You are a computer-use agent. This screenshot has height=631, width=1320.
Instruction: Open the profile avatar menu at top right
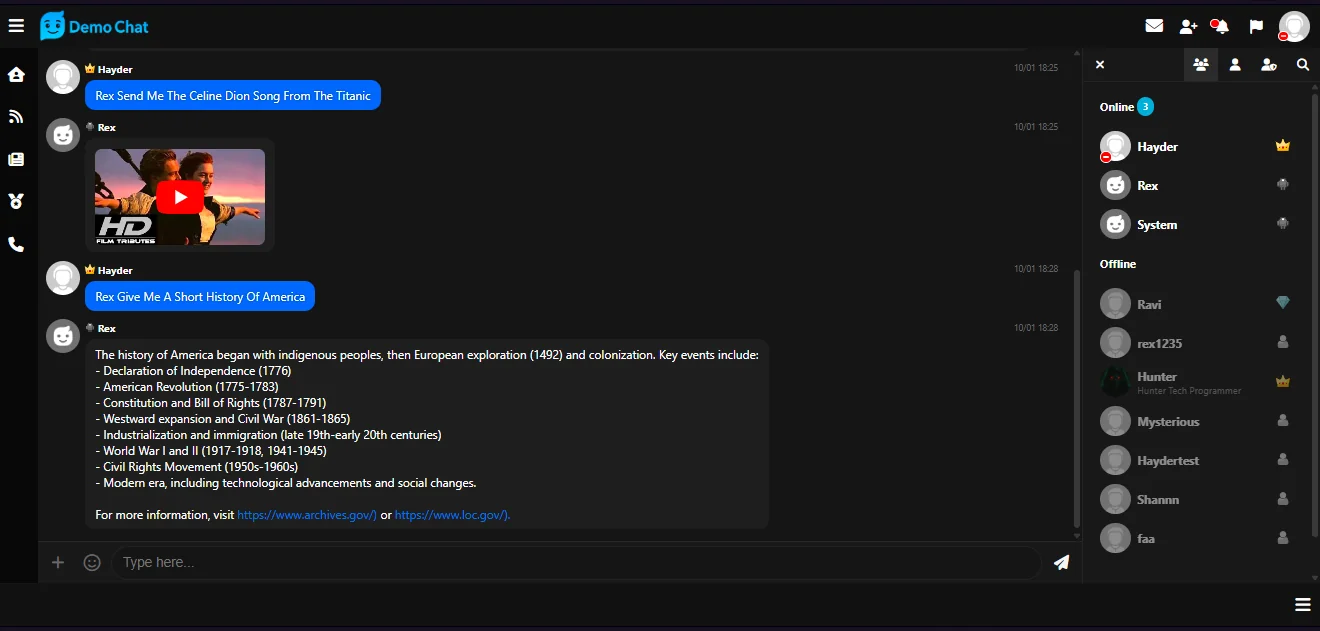click(1294, 27)
